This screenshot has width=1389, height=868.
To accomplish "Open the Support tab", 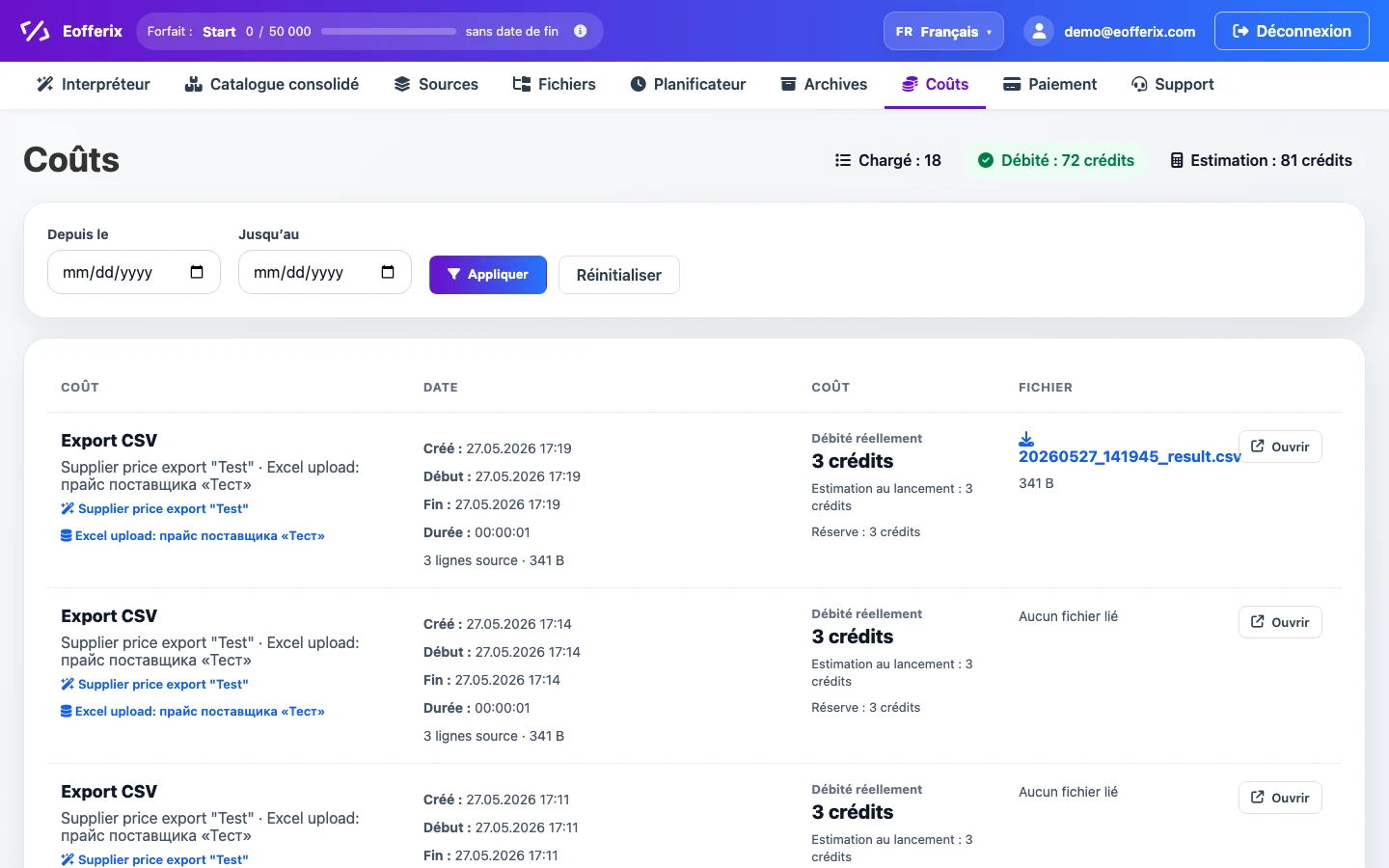I will [1173, 84].
